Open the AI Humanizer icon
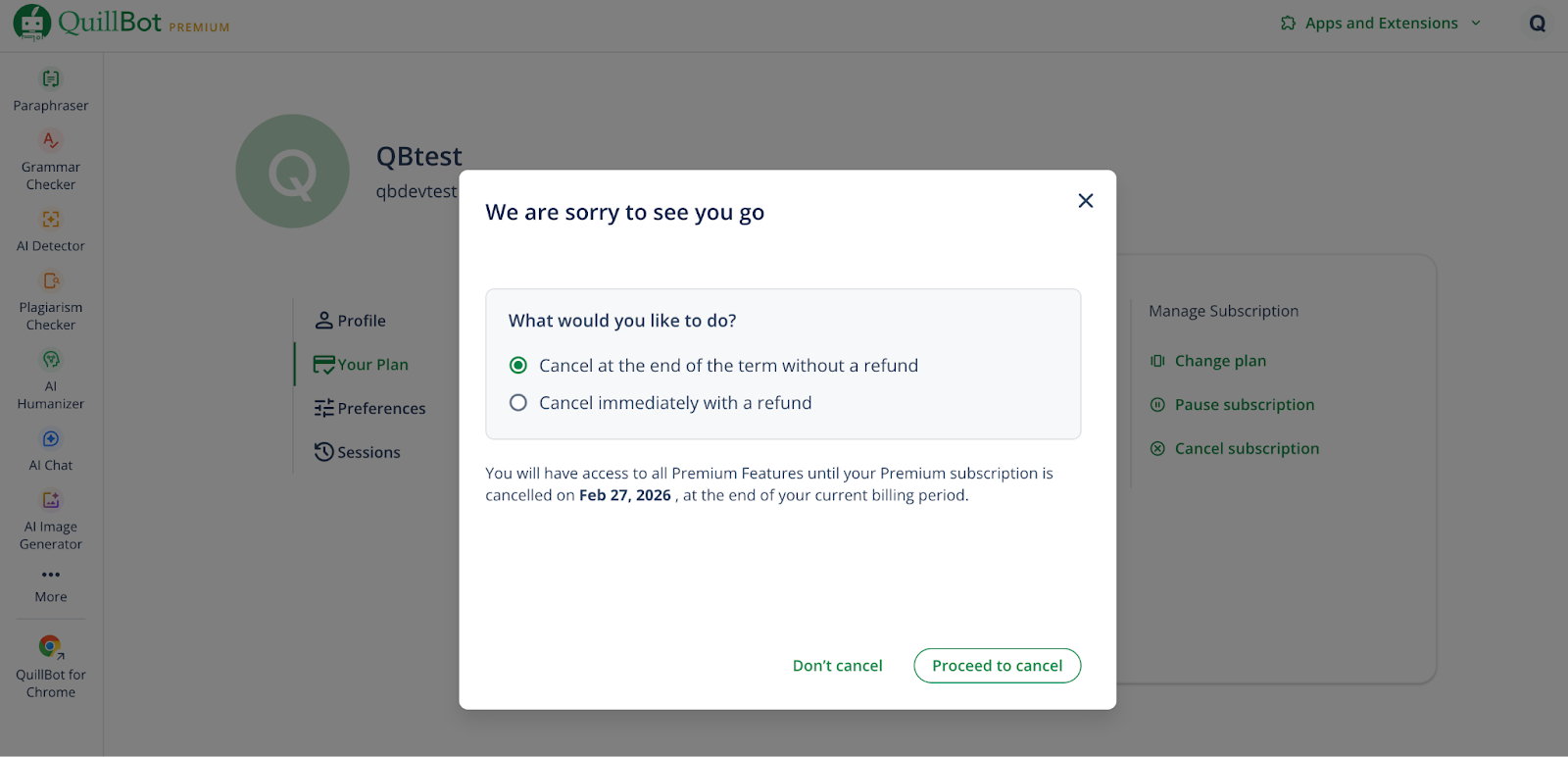Screen dimensions: 1568x757 [x=51, y=360]
